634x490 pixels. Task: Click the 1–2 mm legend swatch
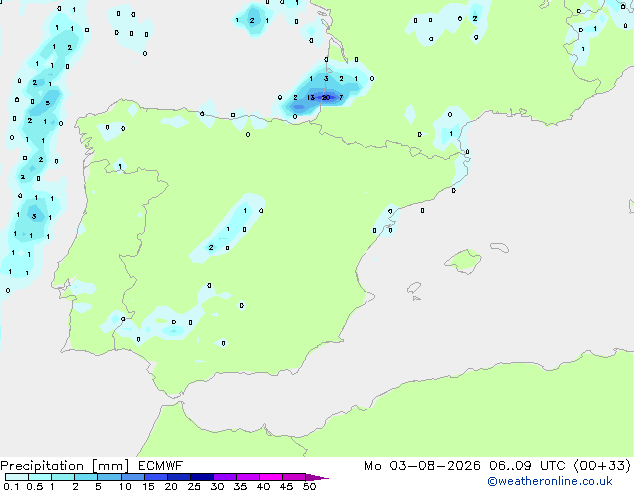[x=63, y=477]
